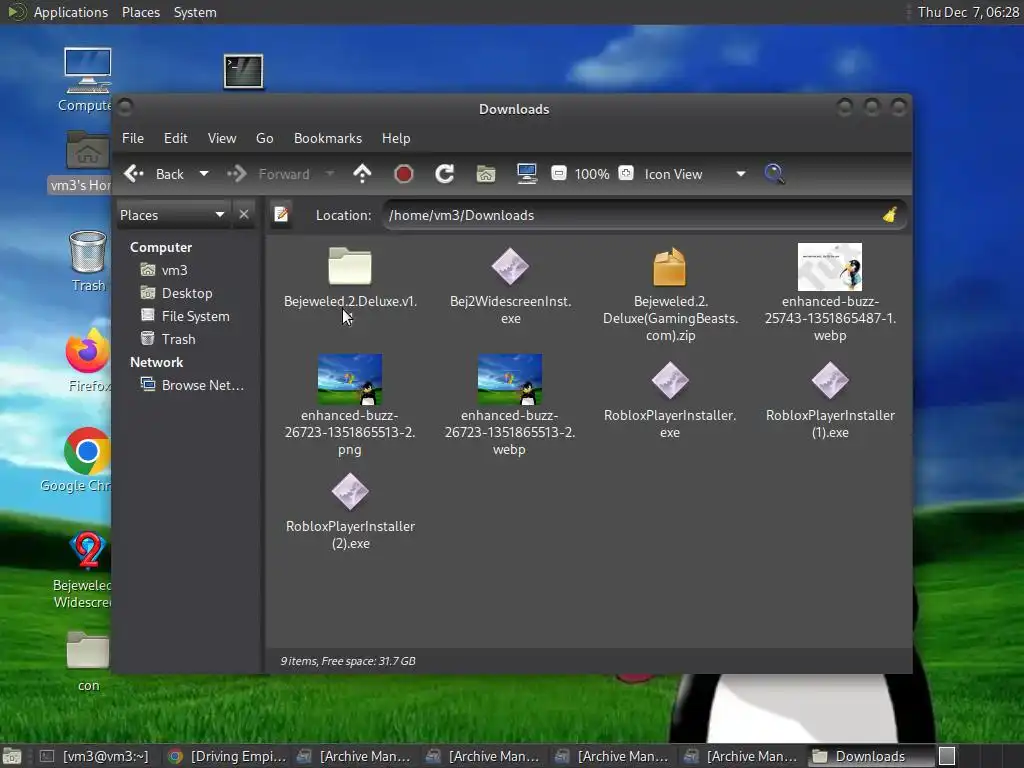
Task: Reload the Downloads folder
Action: 445,174
